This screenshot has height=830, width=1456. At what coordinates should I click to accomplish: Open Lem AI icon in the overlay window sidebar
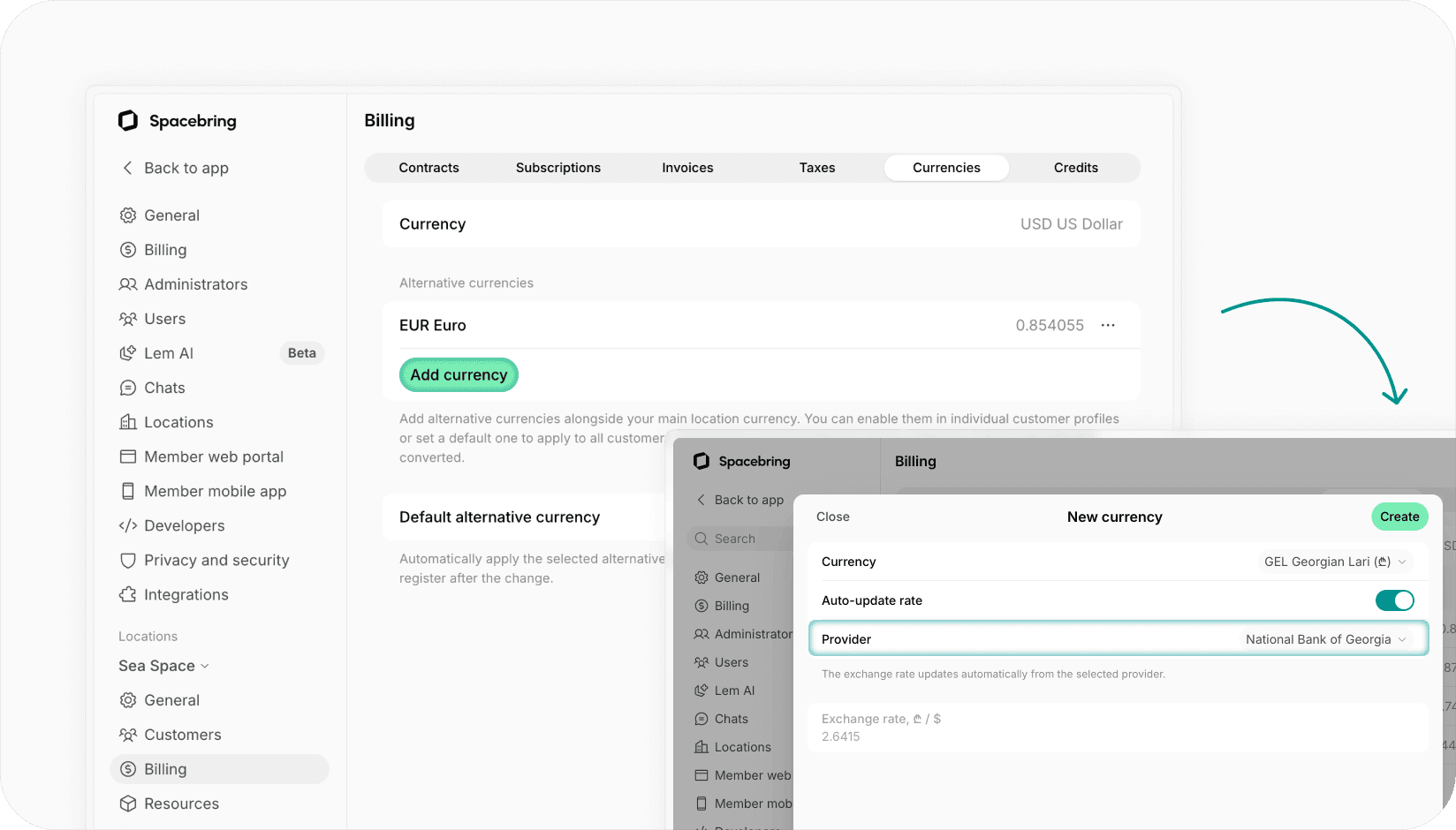[701, 690]
